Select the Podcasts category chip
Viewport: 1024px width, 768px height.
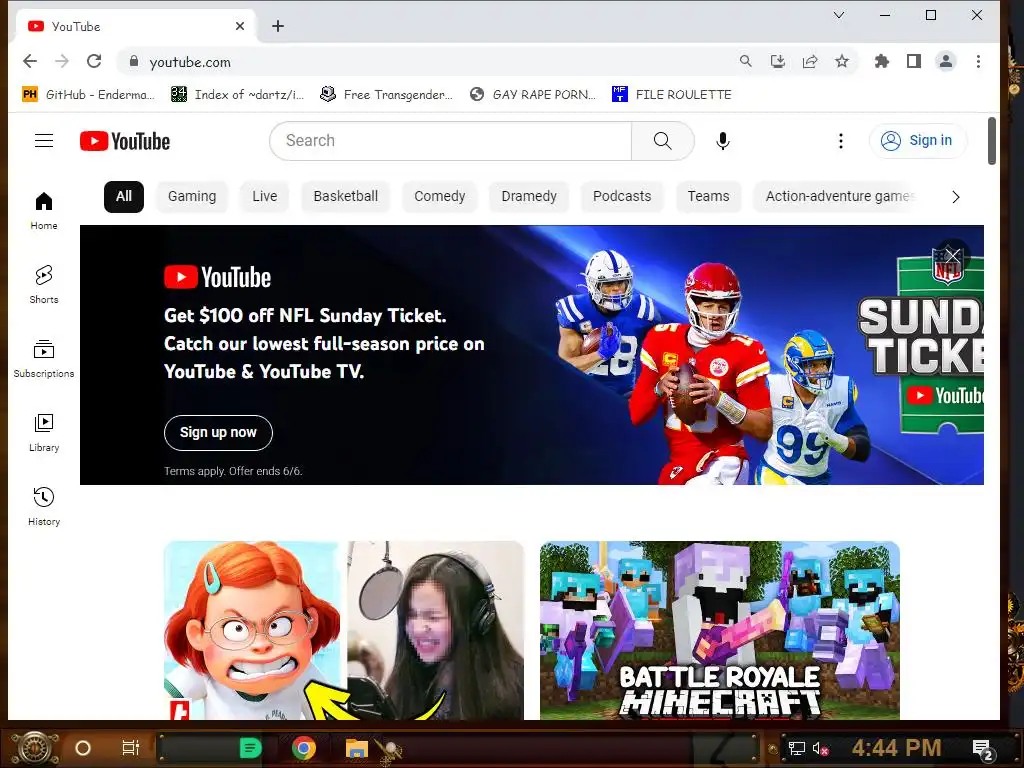click(x=622, y=197)
